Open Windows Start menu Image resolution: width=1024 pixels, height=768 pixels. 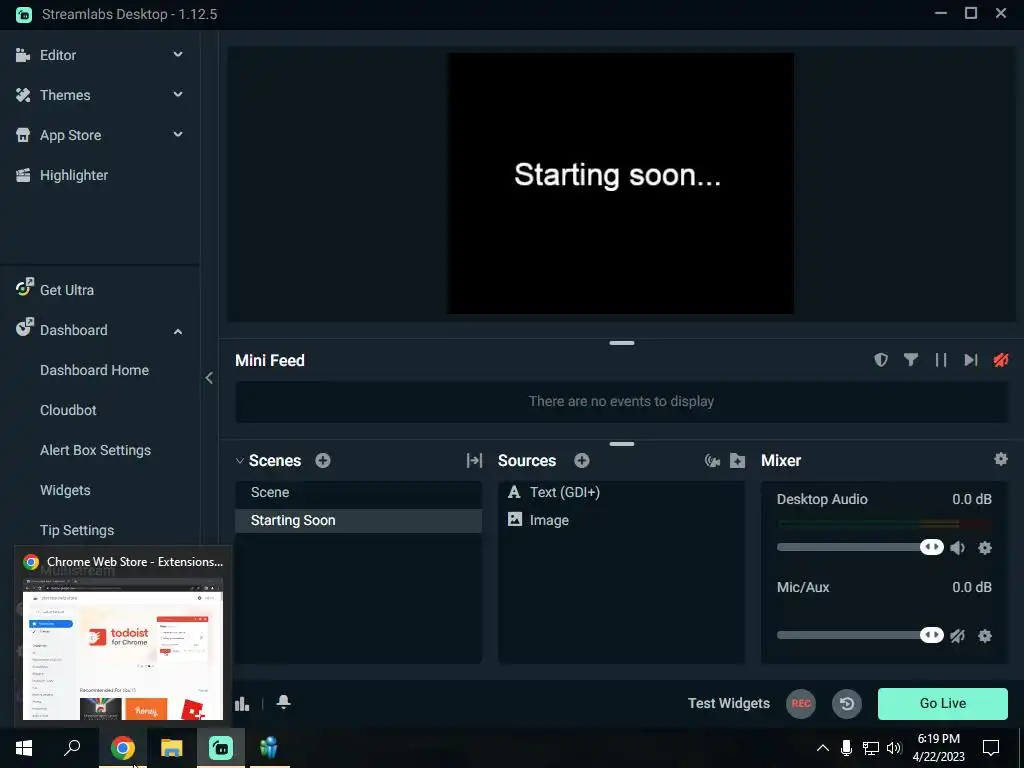tap(24, 748)
